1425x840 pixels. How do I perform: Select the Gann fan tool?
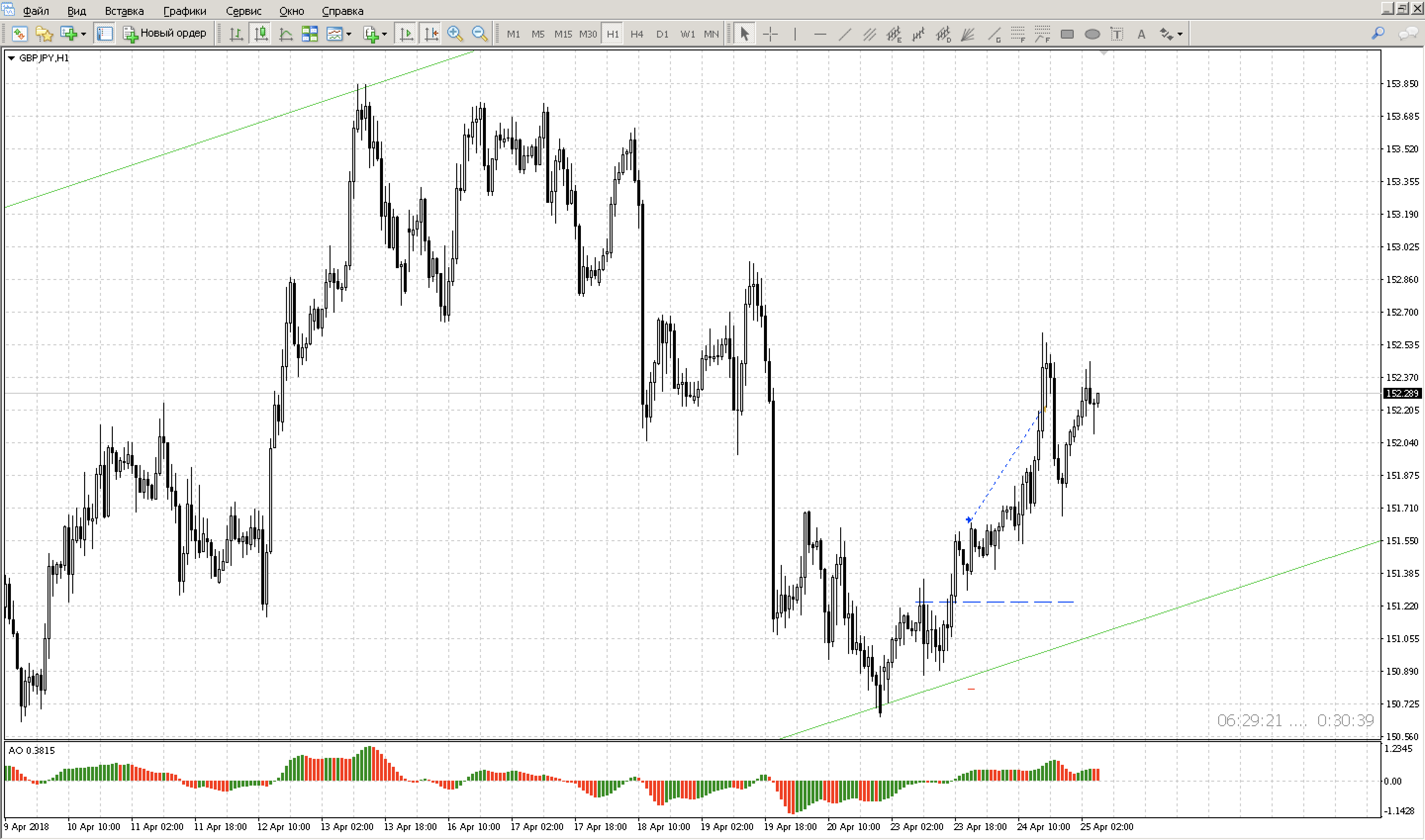tap(967, 34)
